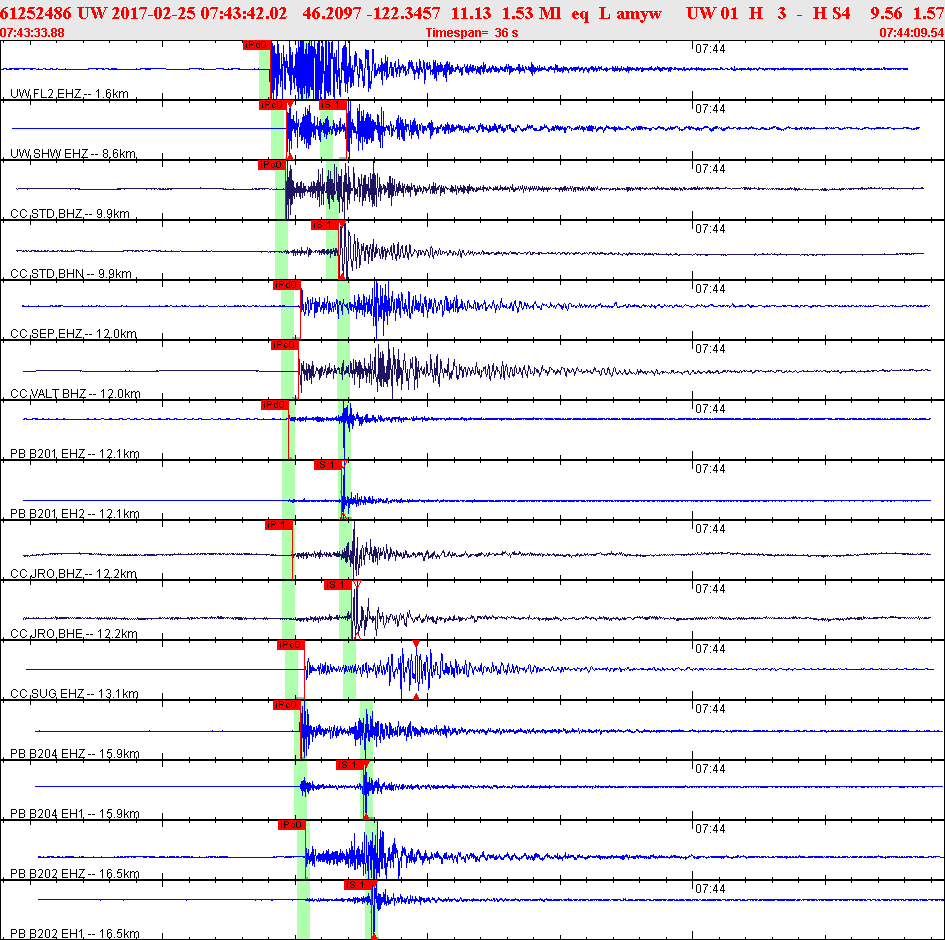Click the PB B202 EHZ -- 16.5km label
Viewport: 945px width, 940px height.
(x=75, y=873)
